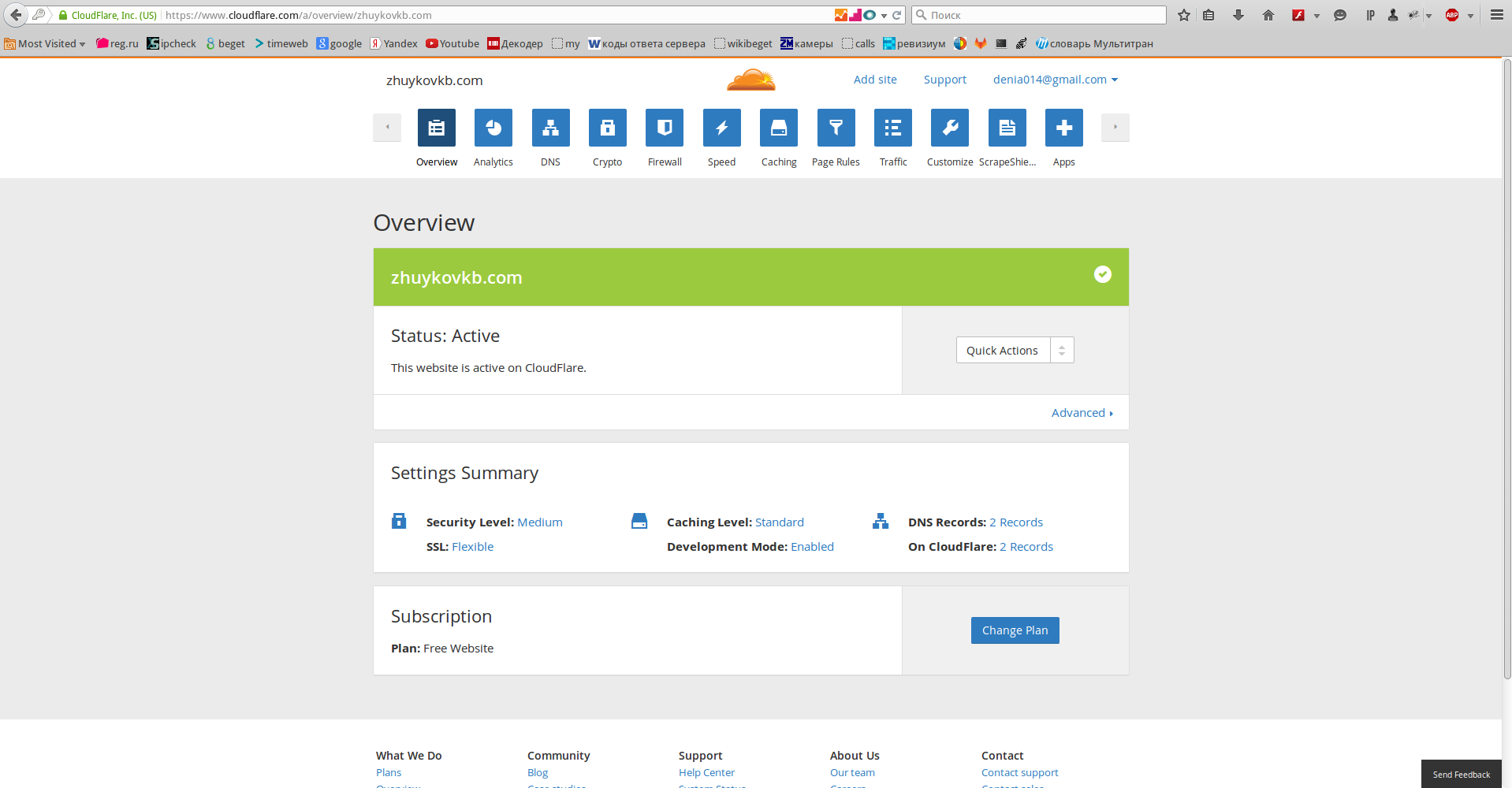
Task: Click the browser URL address field
Action: 497,15
